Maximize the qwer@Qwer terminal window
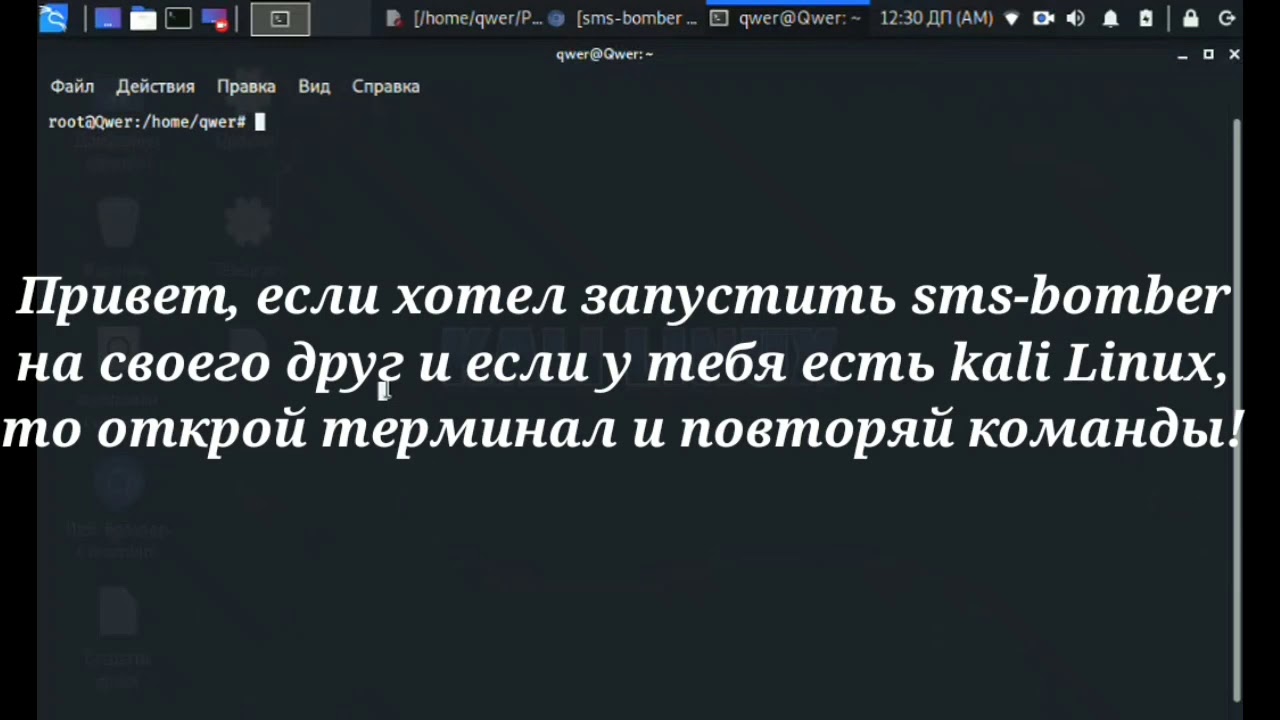This screenshot has width=1280, height=720. 1208,55
